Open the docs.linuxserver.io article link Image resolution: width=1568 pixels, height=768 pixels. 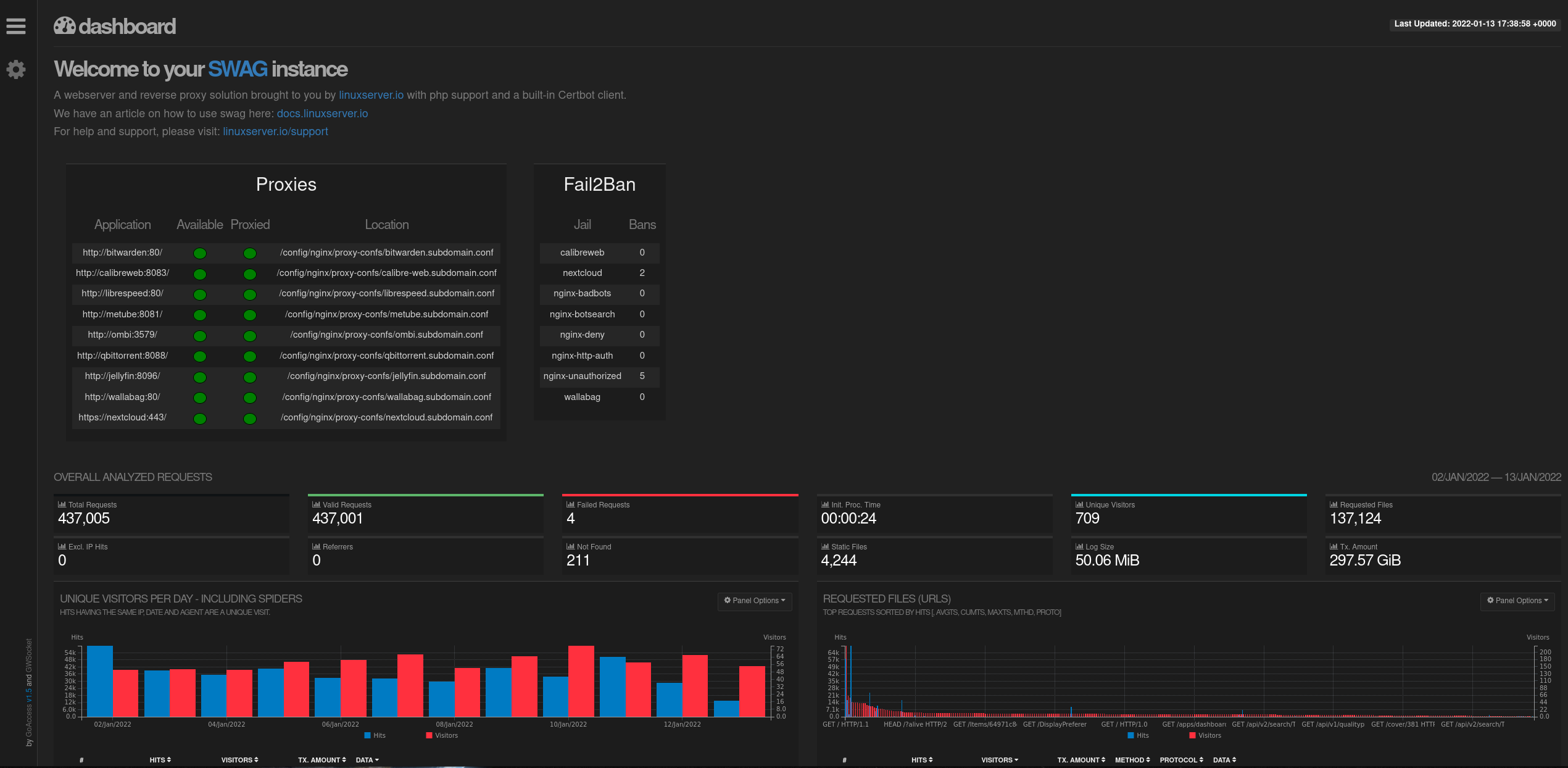[x=322, y=114]
